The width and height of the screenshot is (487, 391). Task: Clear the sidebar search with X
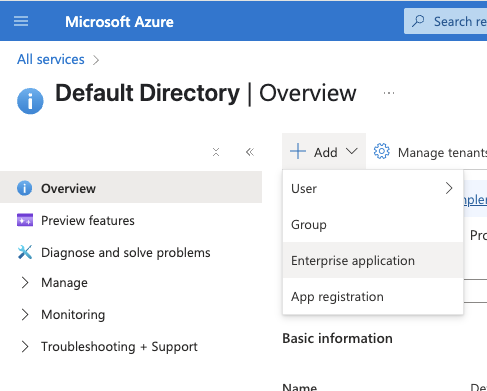(x=216, y=152)
